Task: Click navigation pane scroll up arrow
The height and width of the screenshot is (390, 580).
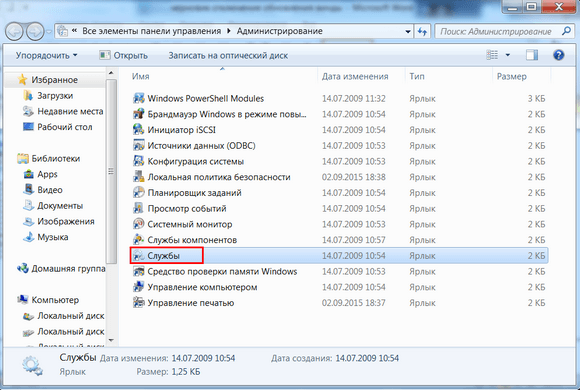Action: coord(111,73)
